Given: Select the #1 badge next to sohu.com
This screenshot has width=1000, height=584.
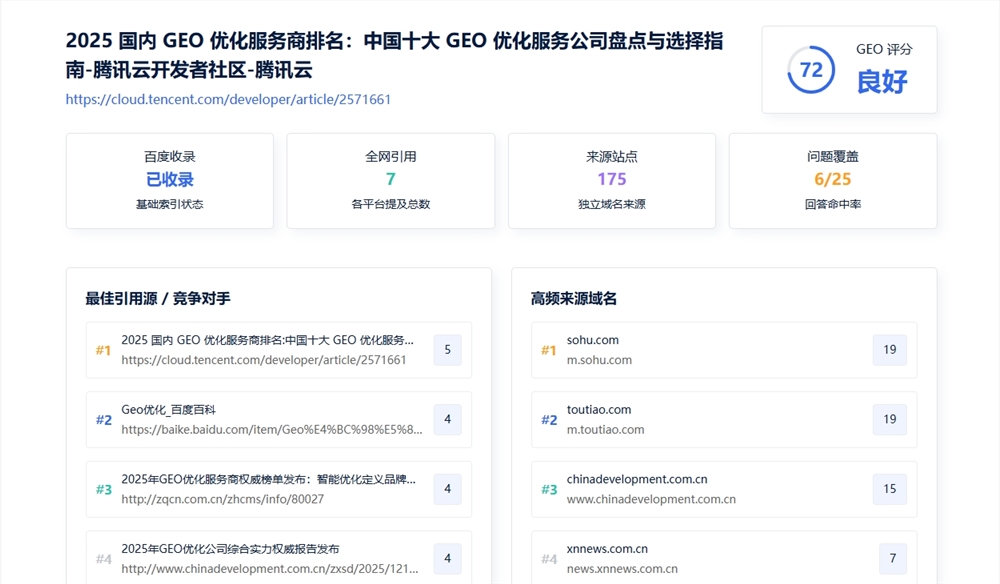Looking at the screenshot, I should click(547, 350).
